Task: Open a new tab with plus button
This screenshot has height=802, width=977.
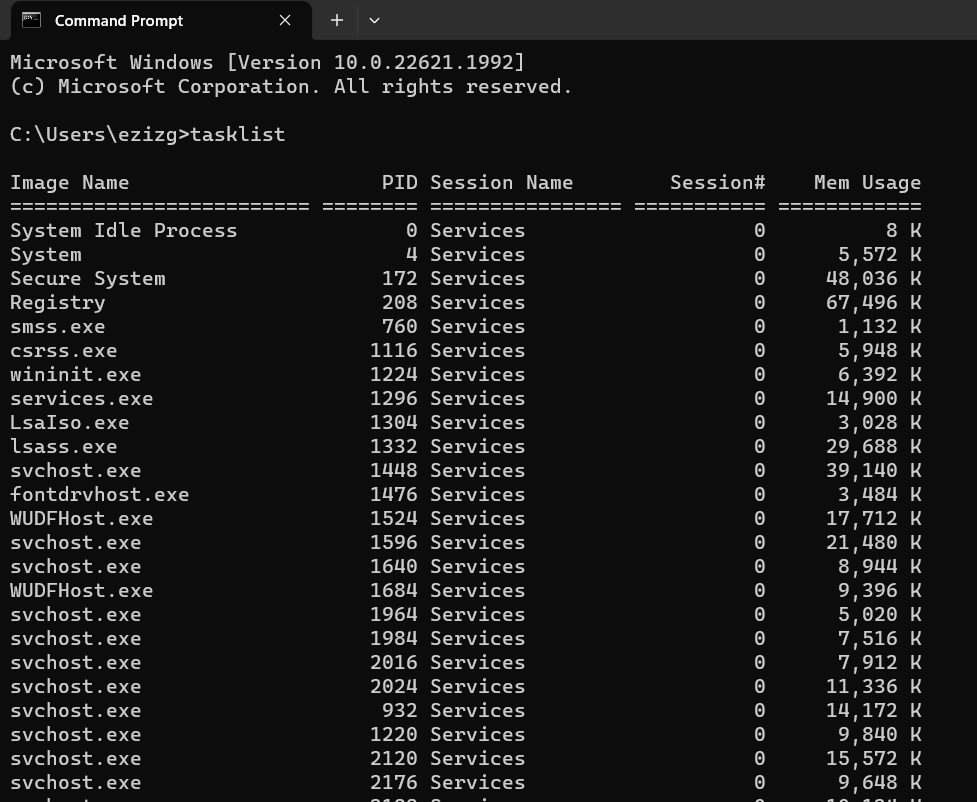Action: pos(337,20)
